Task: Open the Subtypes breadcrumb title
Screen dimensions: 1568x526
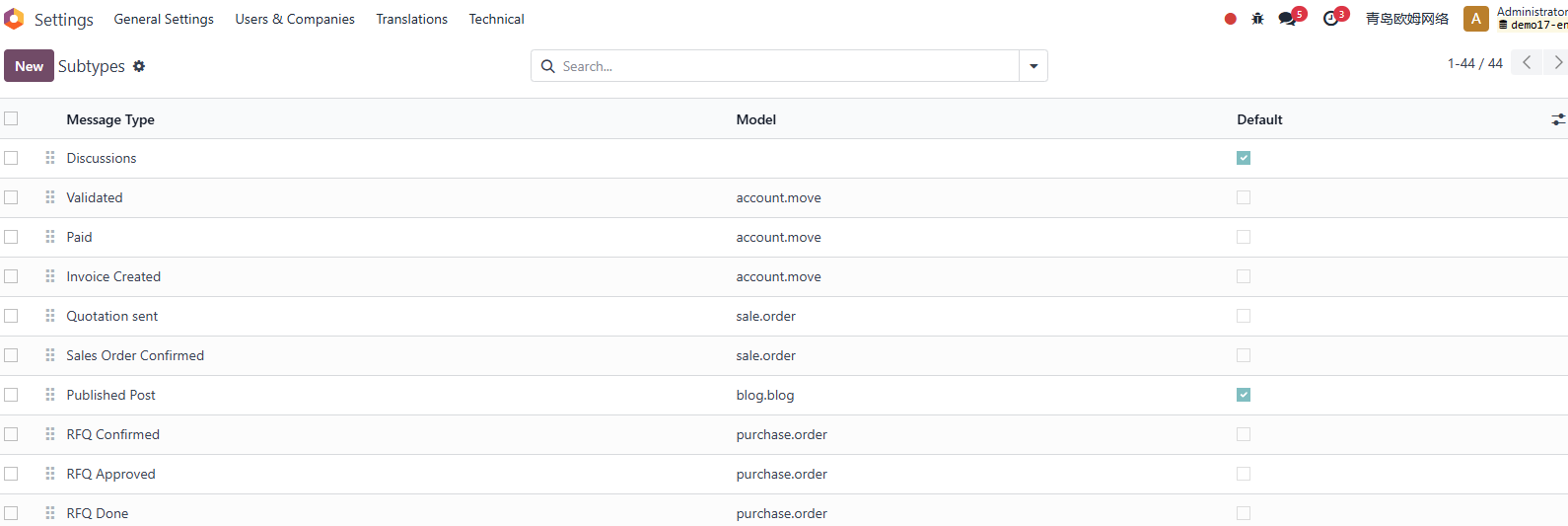Action: tap(92, 66)
